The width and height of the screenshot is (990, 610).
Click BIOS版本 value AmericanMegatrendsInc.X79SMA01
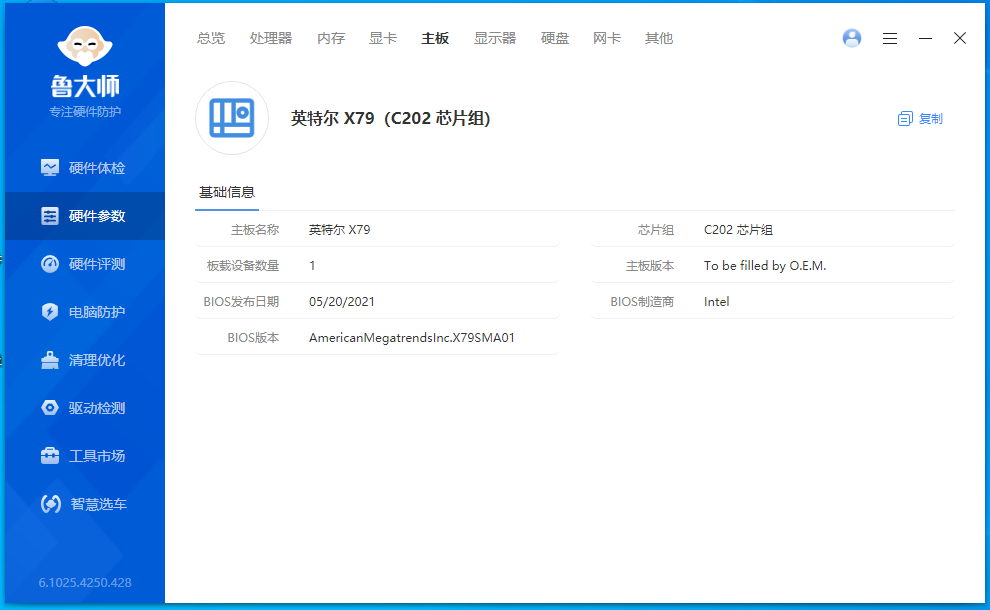pyautogui.click(x=412, y=338)
